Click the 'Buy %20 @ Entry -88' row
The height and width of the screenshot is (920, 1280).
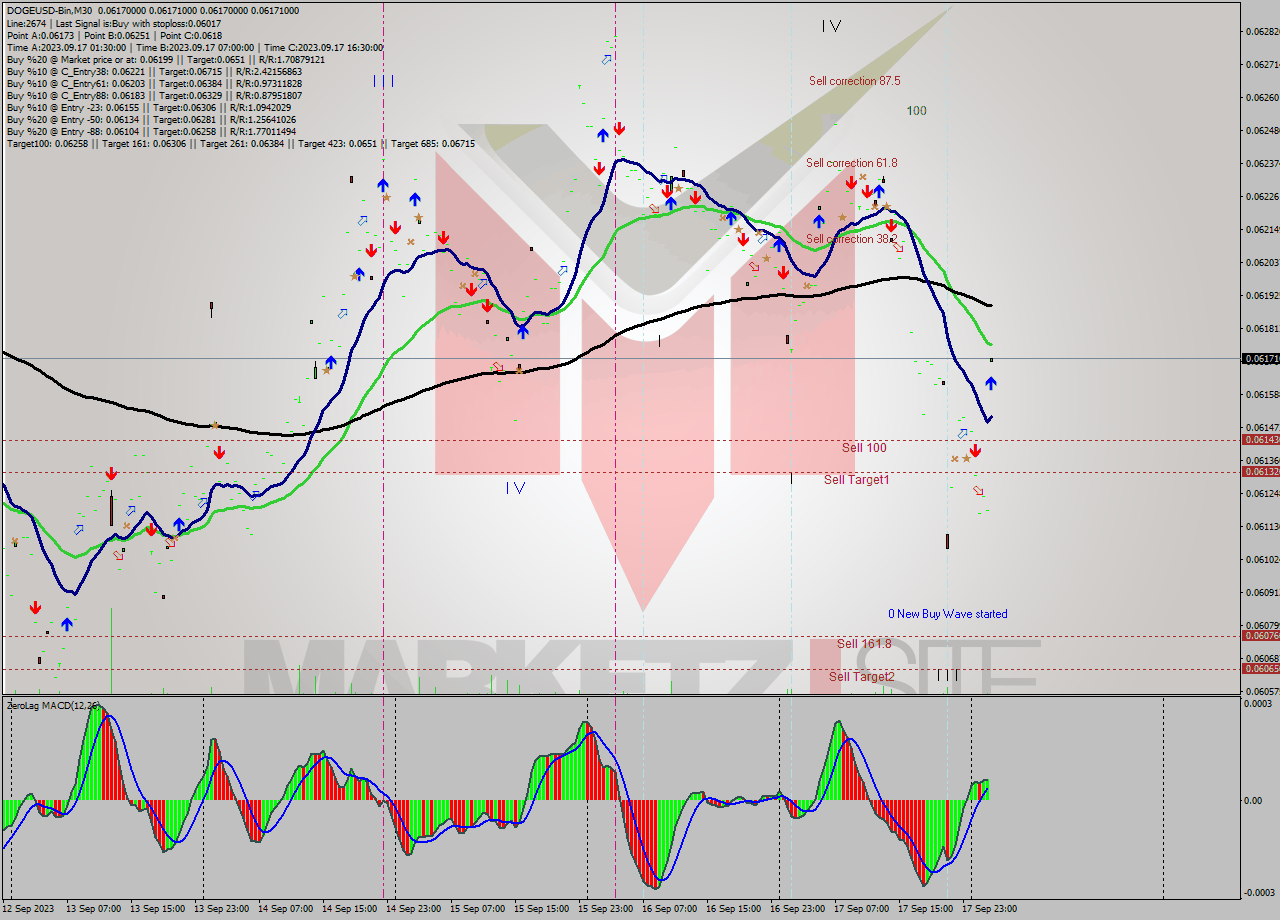pos(150,131)
